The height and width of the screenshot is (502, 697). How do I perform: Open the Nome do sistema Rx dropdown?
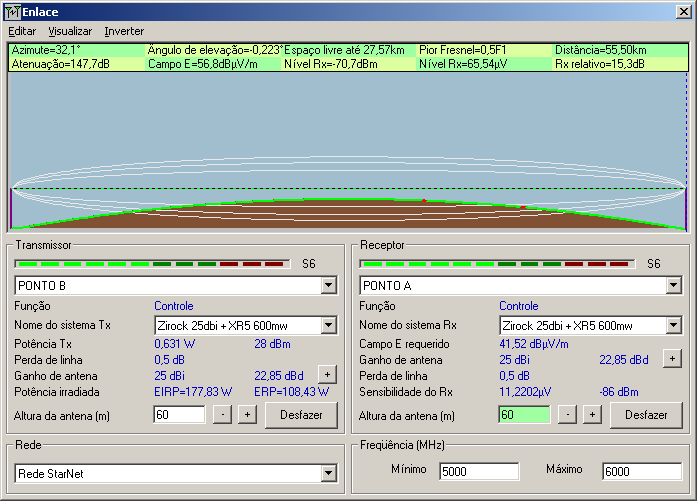pos(673,326)
